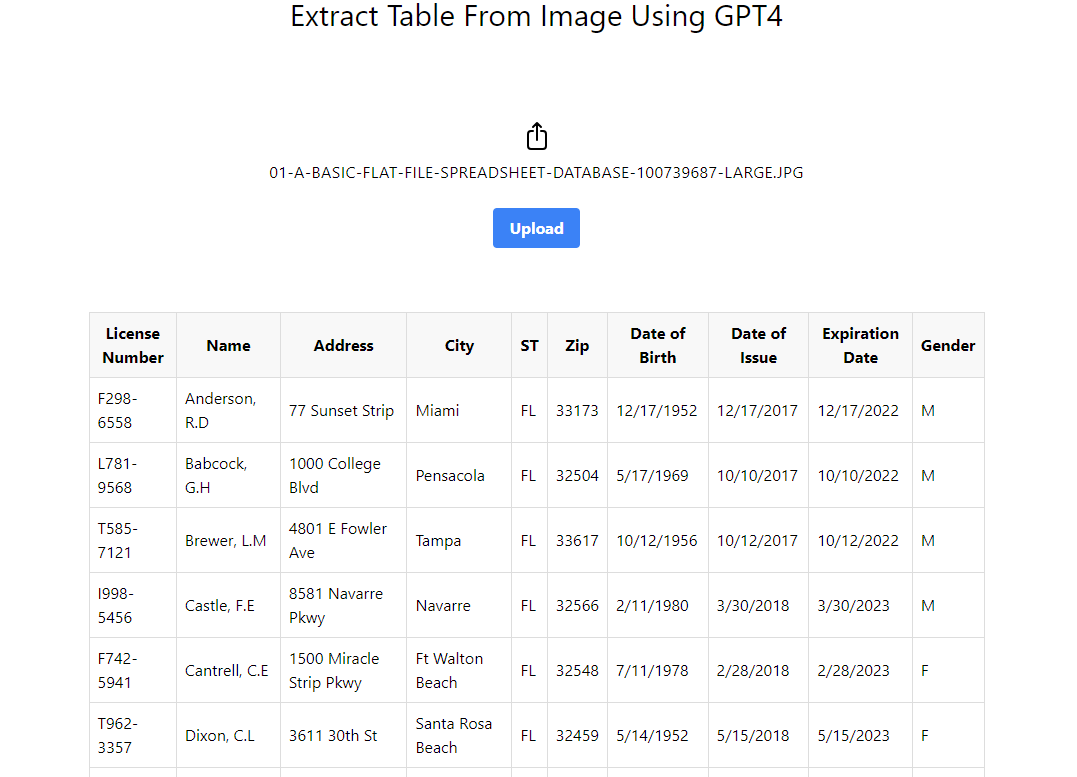Select the 4801 E Fowler Ave address
This screenshot has height=777, width=1077.
[x=338, y=540]
